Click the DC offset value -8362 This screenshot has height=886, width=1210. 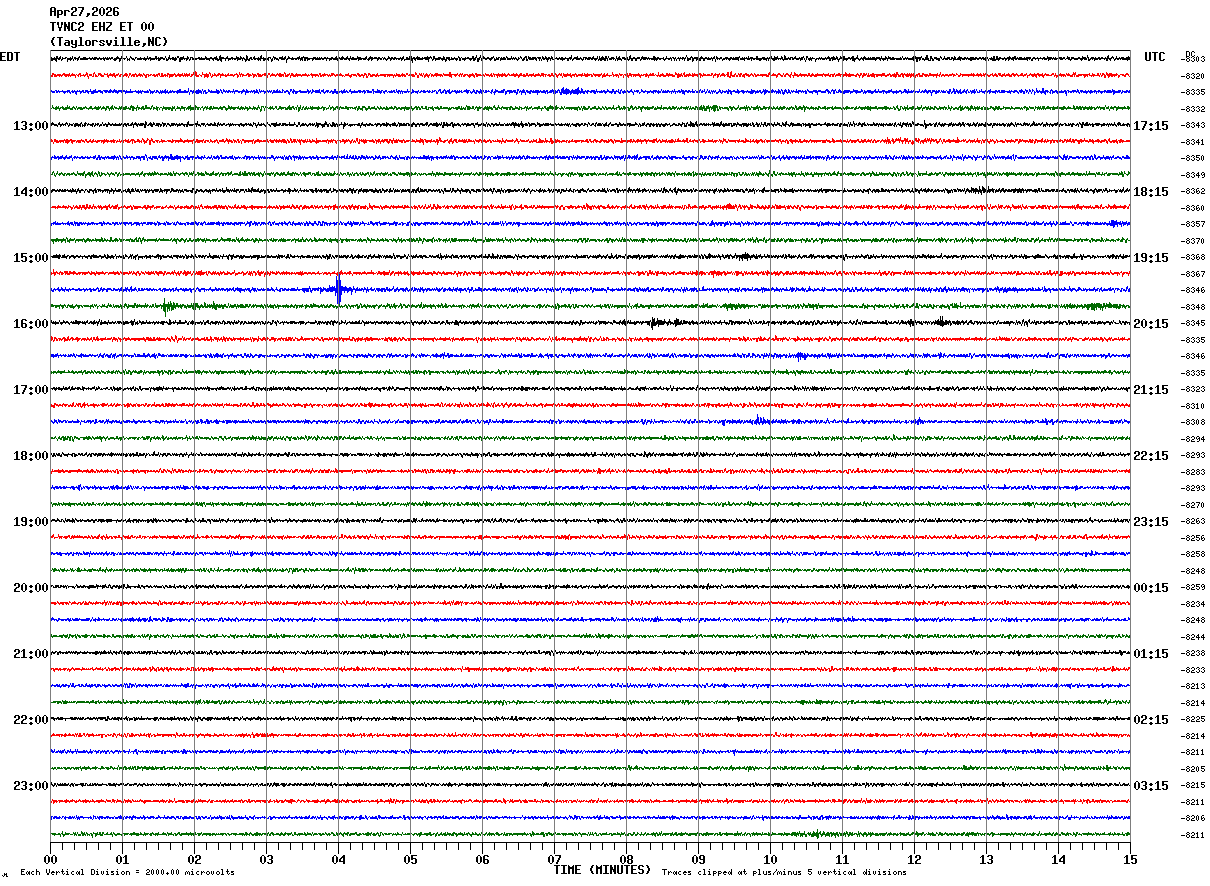point(1194,191)
